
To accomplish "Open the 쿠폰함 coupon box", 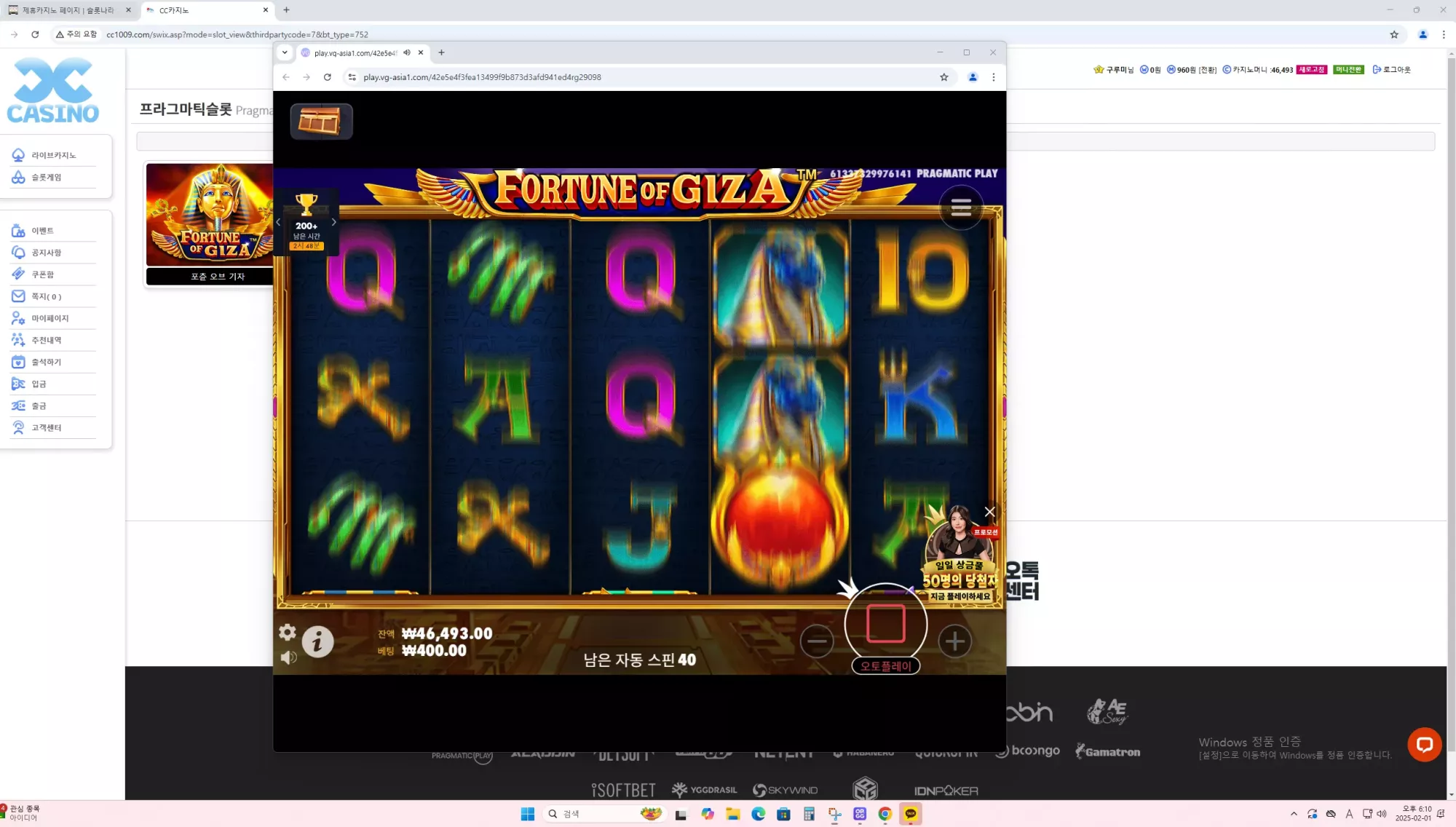I will point(53,274).
